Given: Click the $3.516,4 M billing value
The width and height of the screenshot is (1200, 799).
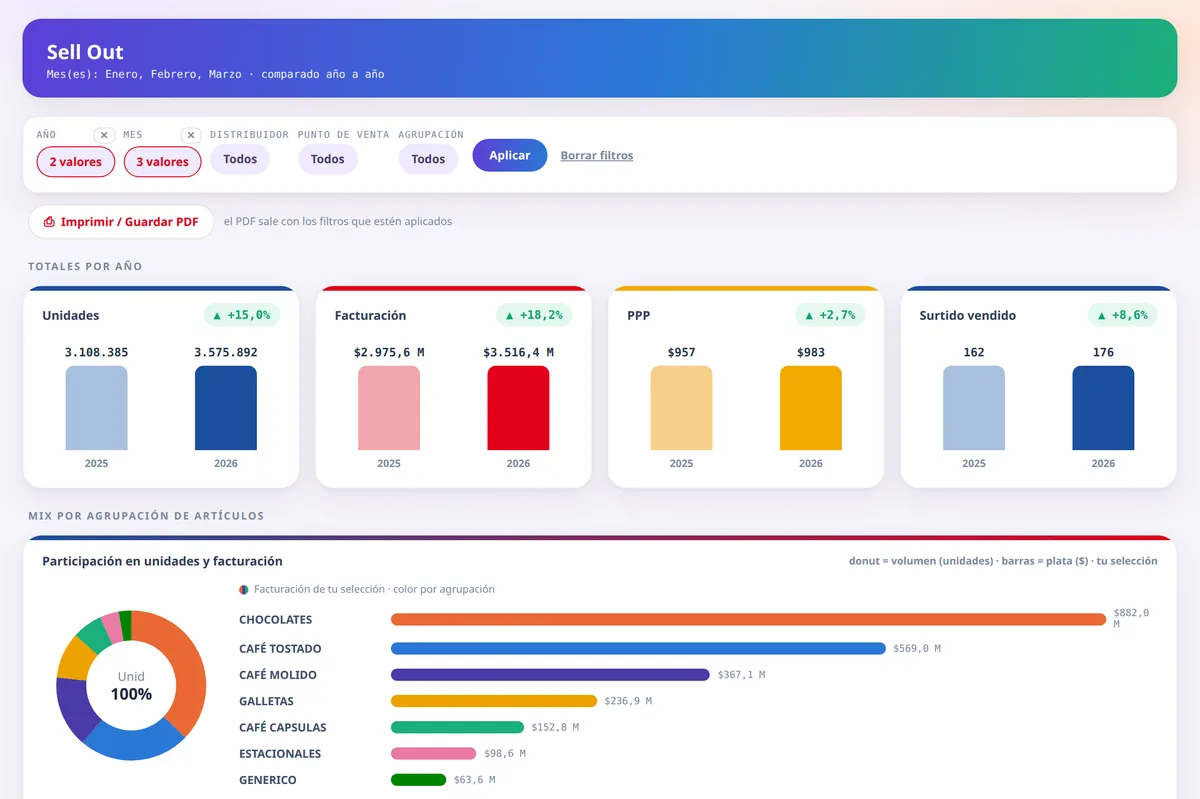Looking at the screenshot, I should [x=518, y=352].
